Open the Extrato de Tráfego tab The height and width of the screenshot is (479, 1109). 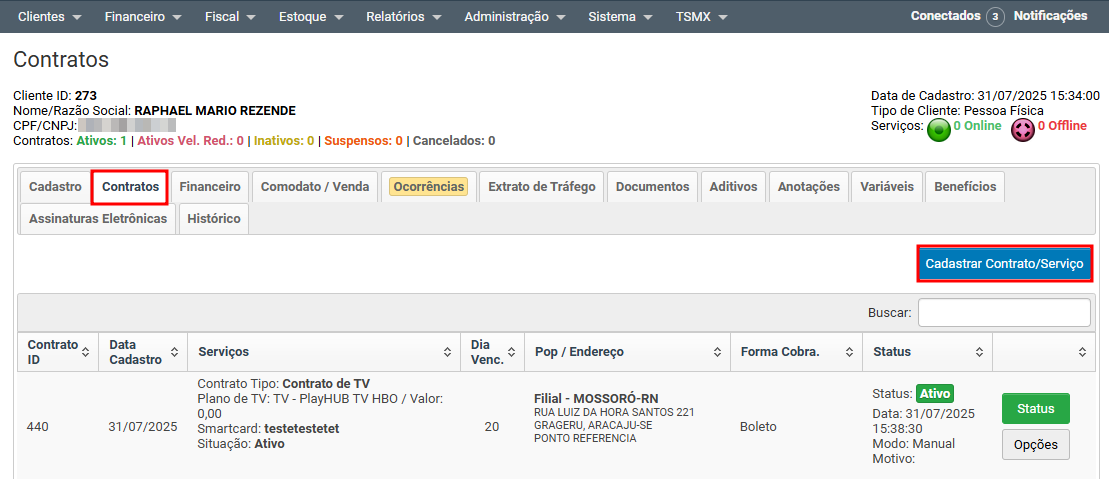[x=541, y=187]
